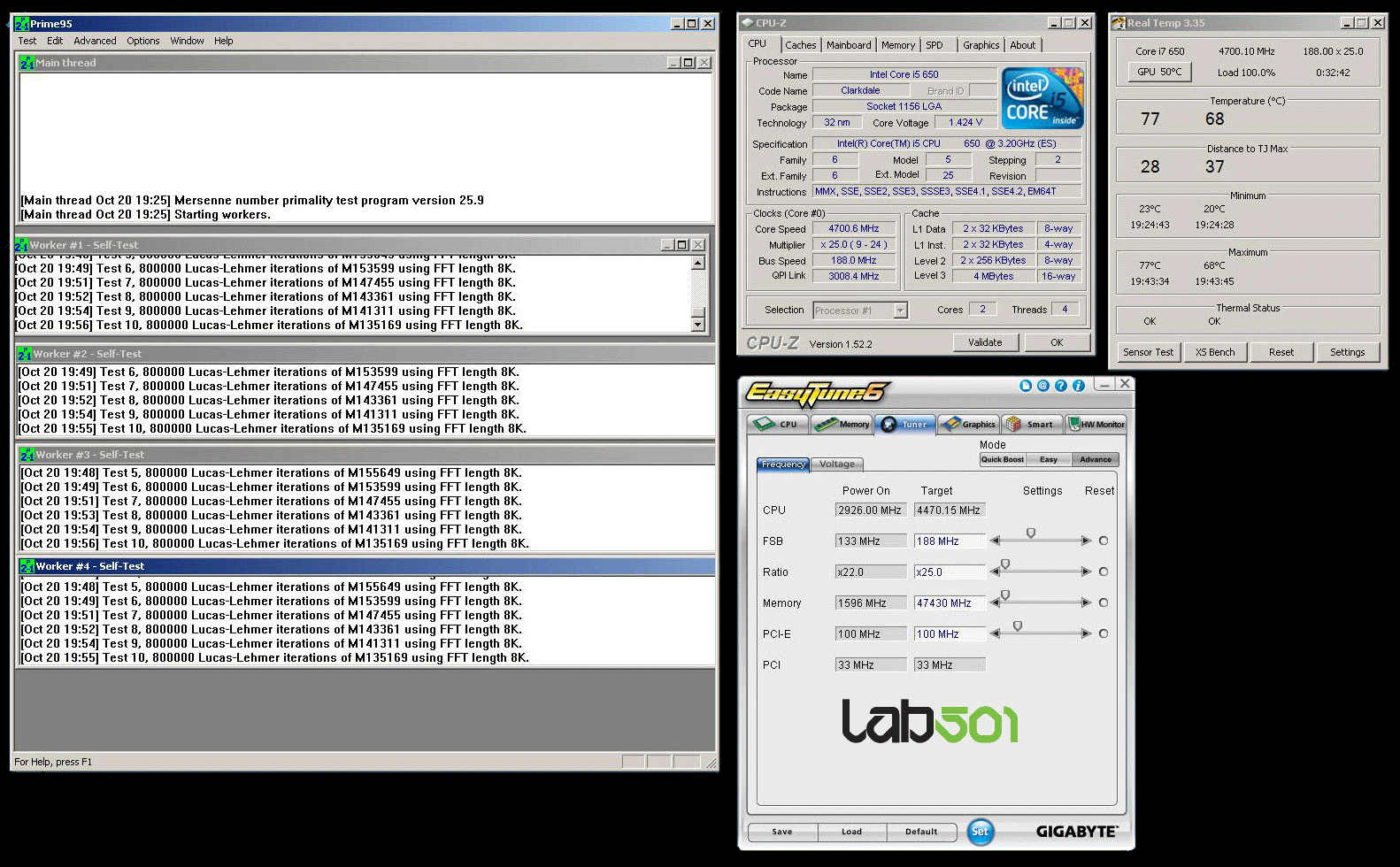
Task: Click the FSB target field showing 188 MHz
Action: click(950, 541)
